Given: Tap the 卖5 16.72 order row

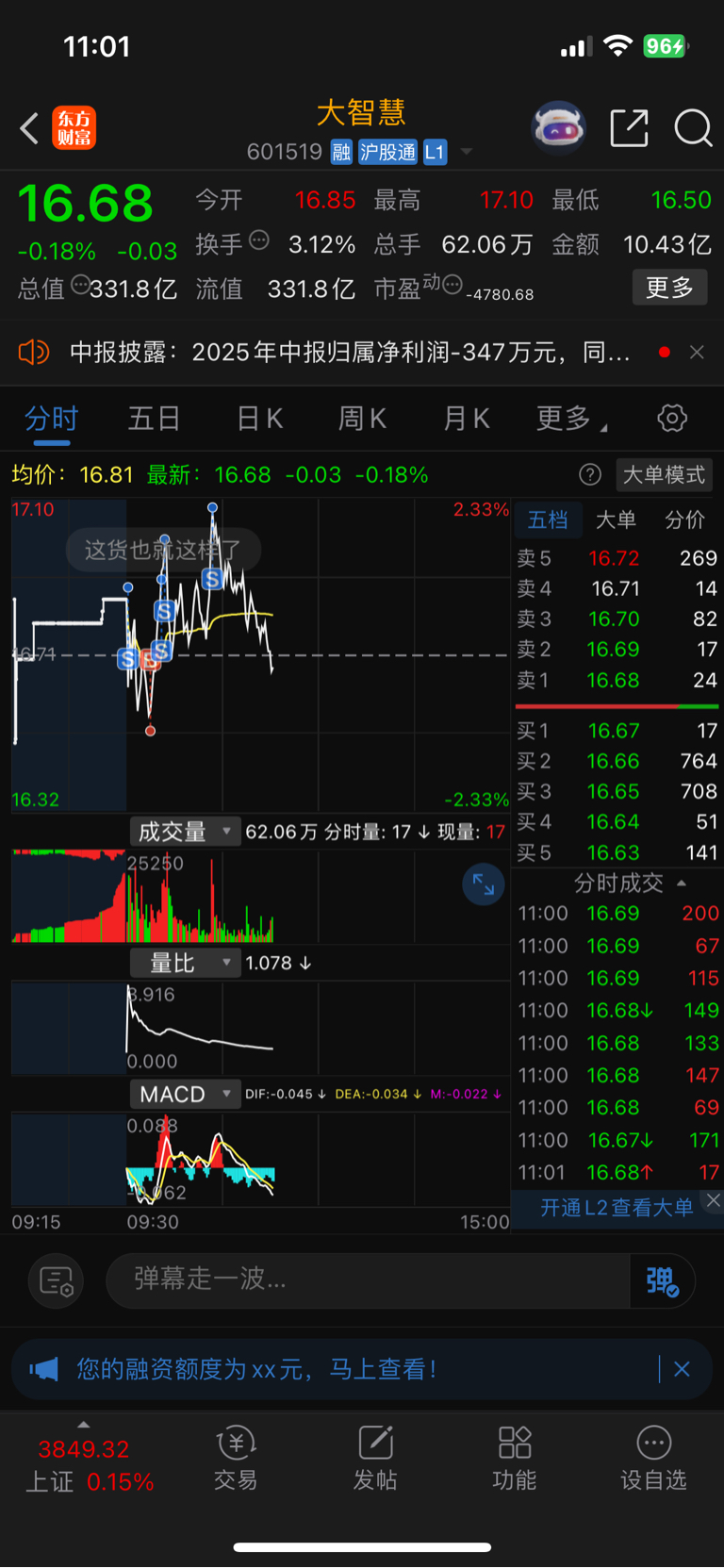Looking at the screenshot, I should click(617, 558).
